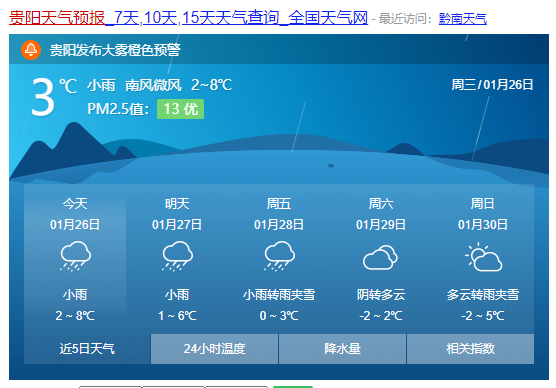The image size is (556, 388).
Task: Click the 南风微风 wind text
Action: [153, 85]
